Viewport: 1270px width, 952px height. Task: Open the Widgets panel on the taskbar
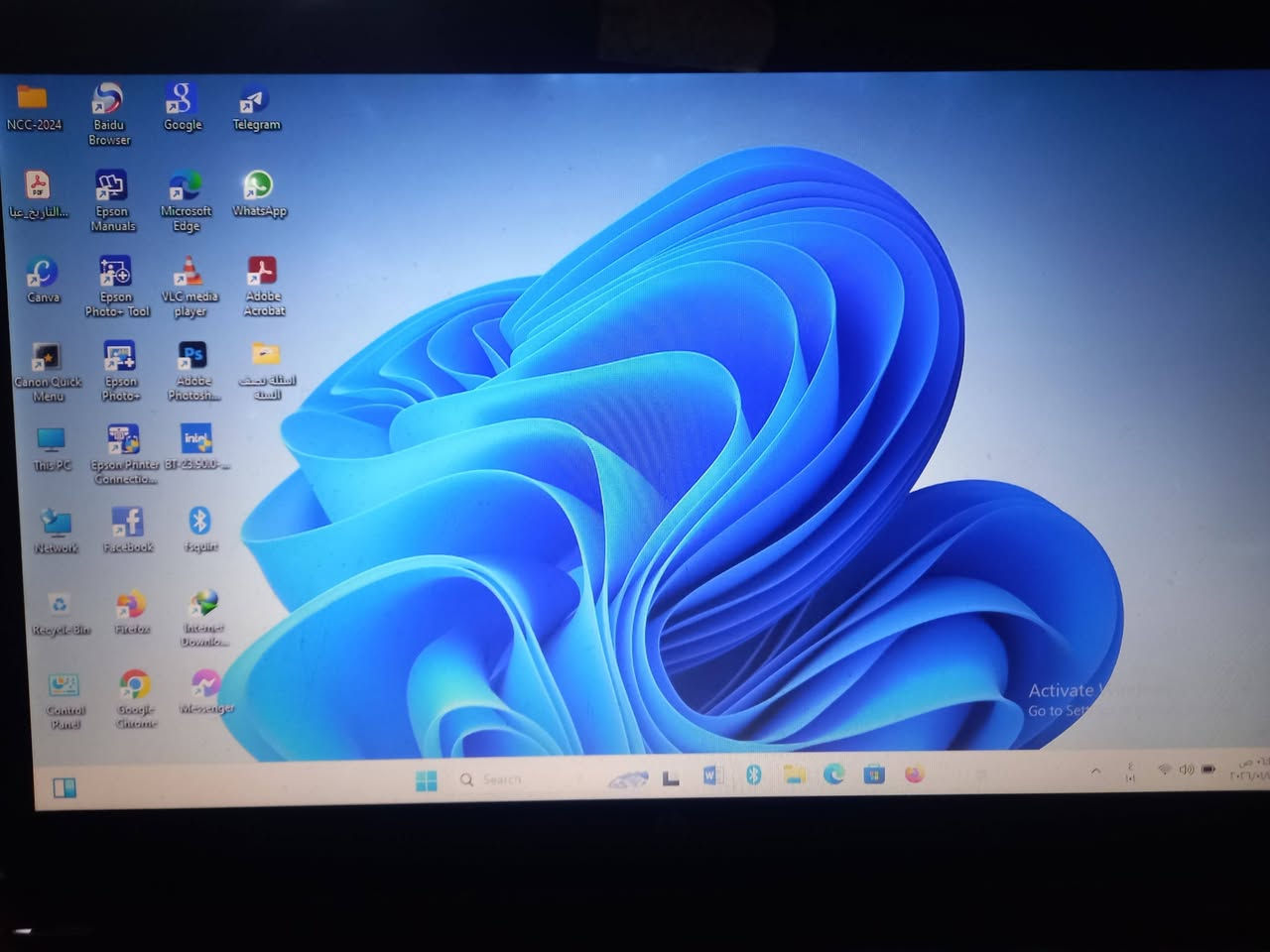[64, 788]
